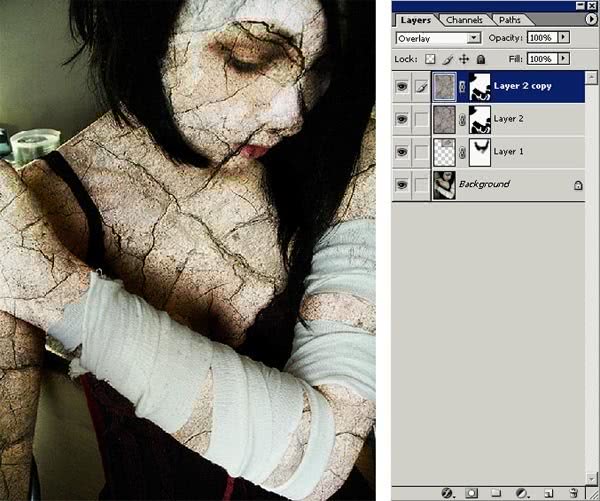Toggle Lock Position move icon
The image size is (600, 501).
point(464,59)
